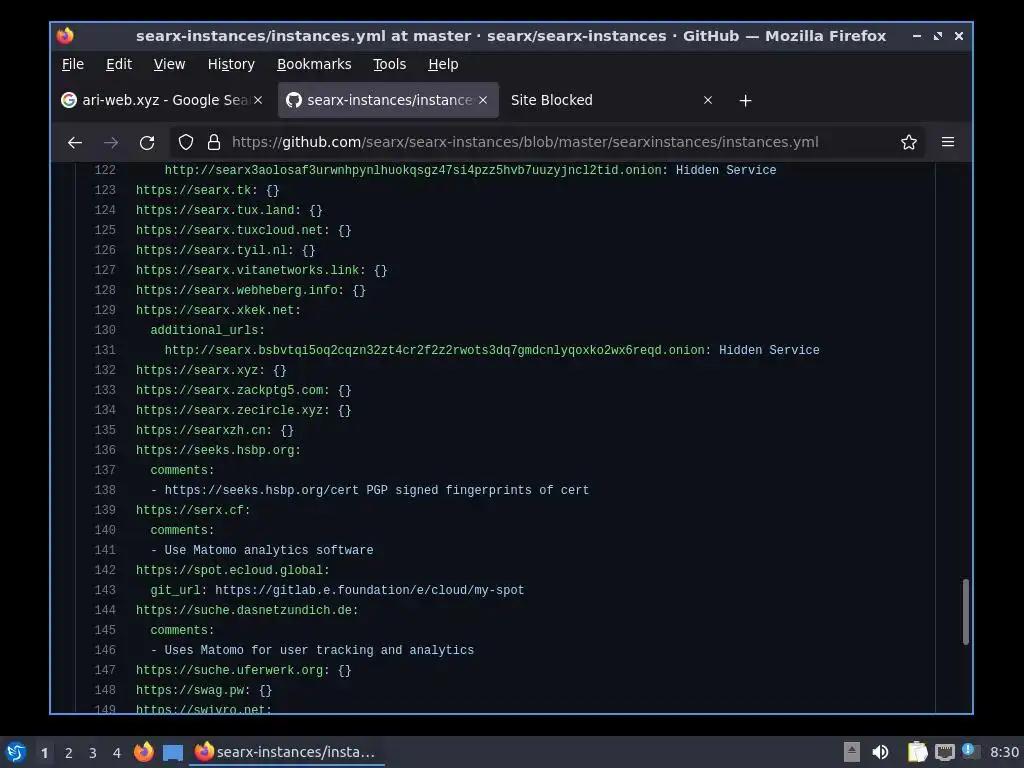Screen dimensions: 1024x768
Task: Click line number 131
Action: (104, 350)
